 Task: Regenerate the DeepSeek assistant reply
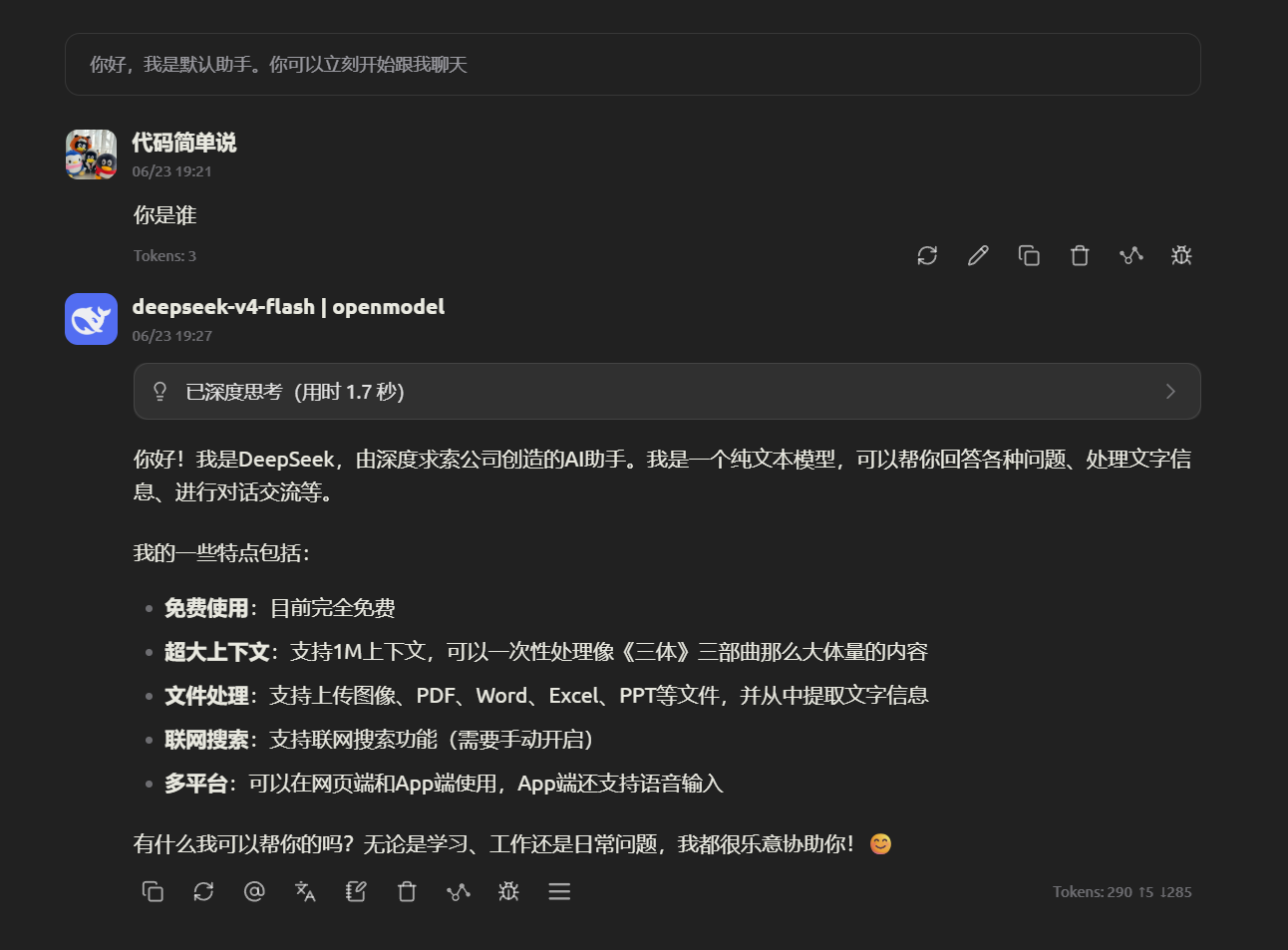click(x=203, y=891)
